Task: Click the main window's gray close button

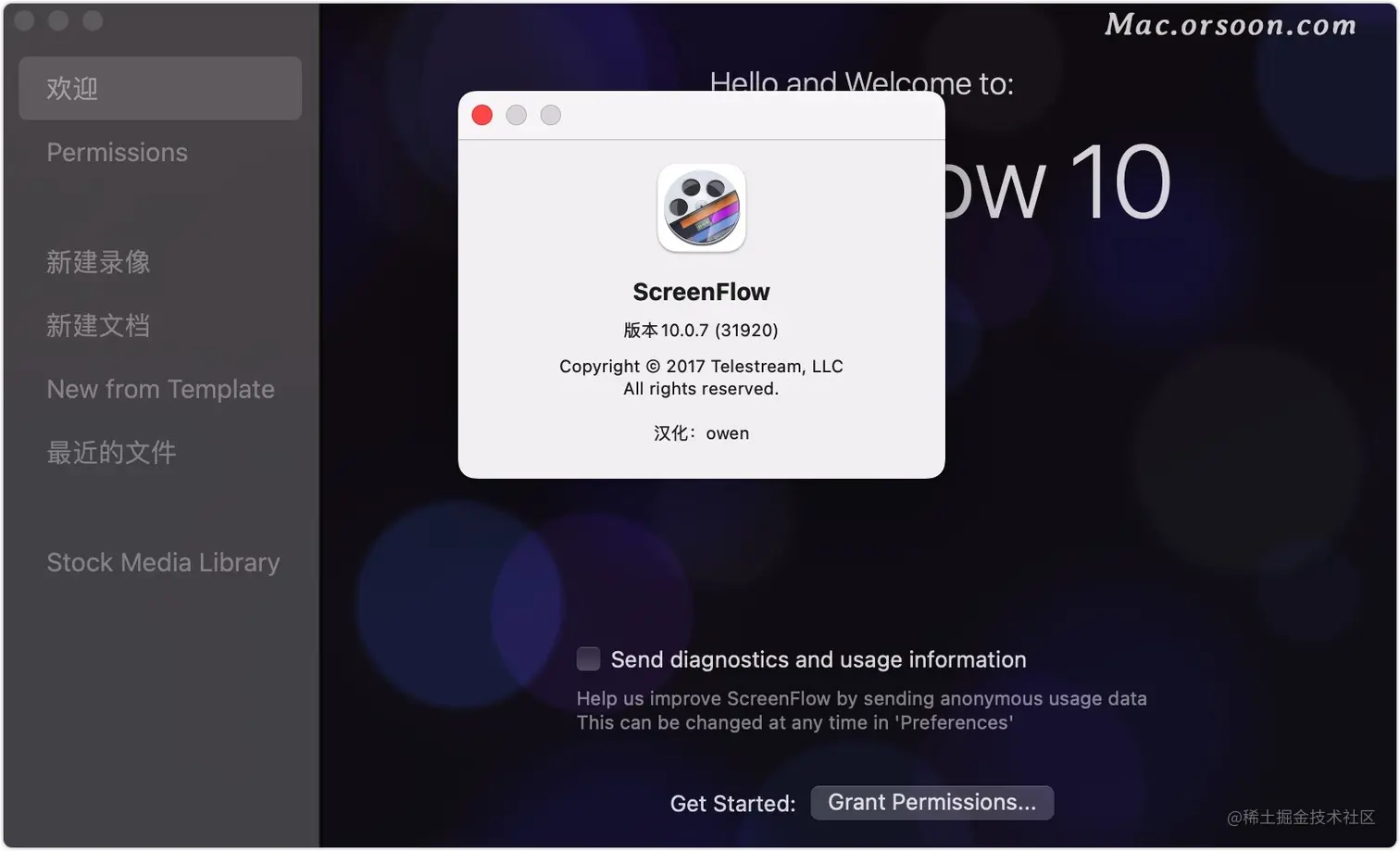Action: [25, 20]
